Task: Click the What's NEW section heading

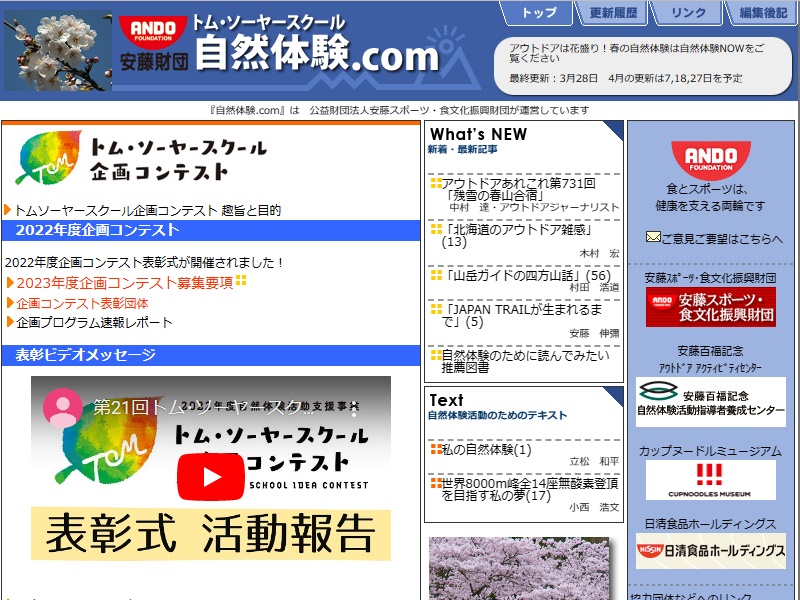Action: pos(479,134)
